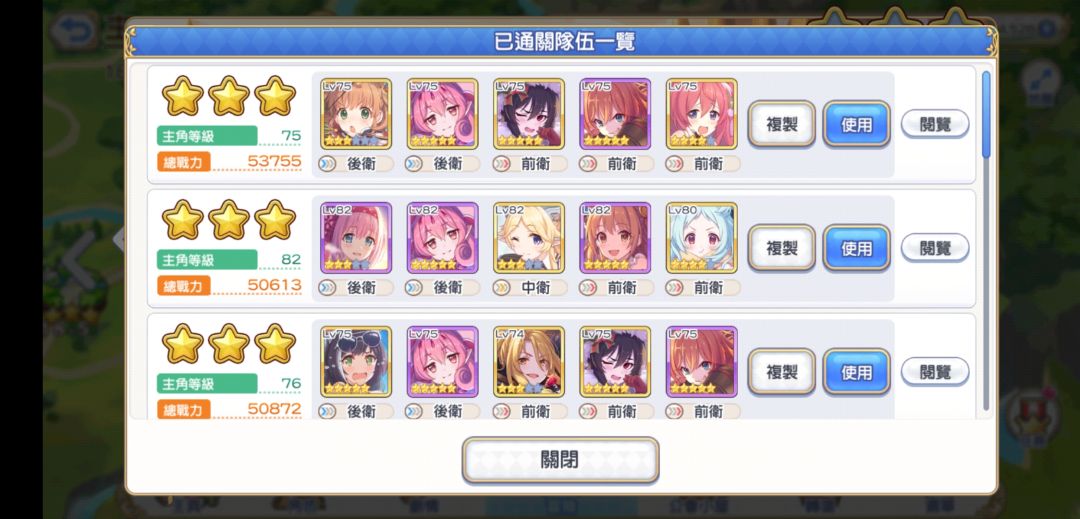The width and height of the screenshot is (1080, 519).
Task: Tap the first Lv82 pink-haired character in second team
Action: 356,238
